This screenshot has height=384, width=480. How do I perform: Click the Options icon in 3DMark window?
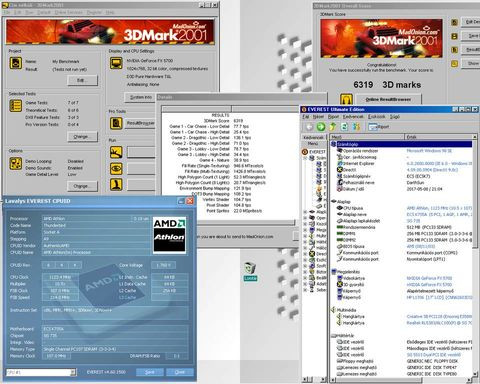pos(16,163)
